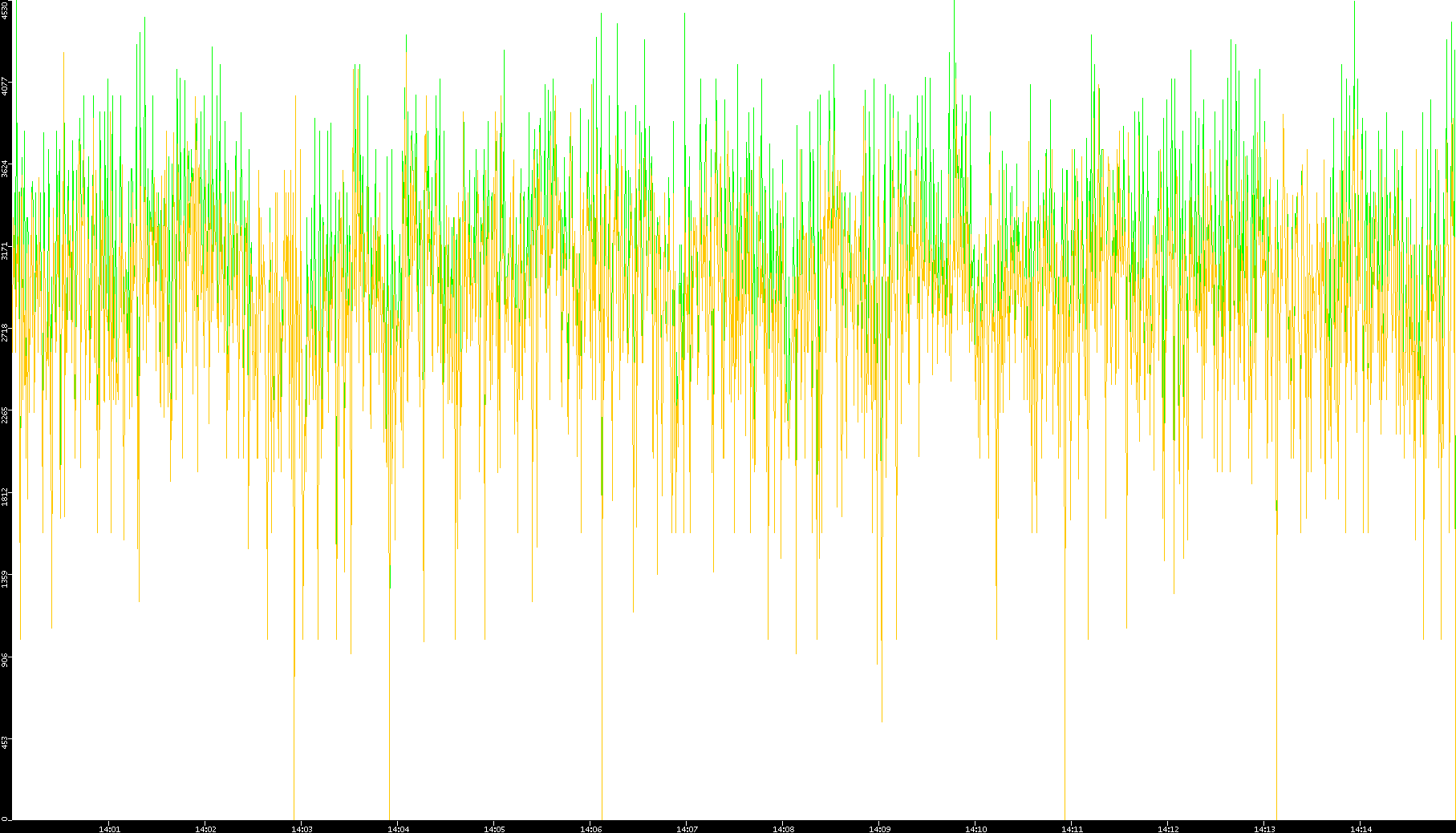Viewport: 1456px width, 833px height.
Task: Click the 14:05 time axis label
Action: pyautogui.click(x=495, y=829)
